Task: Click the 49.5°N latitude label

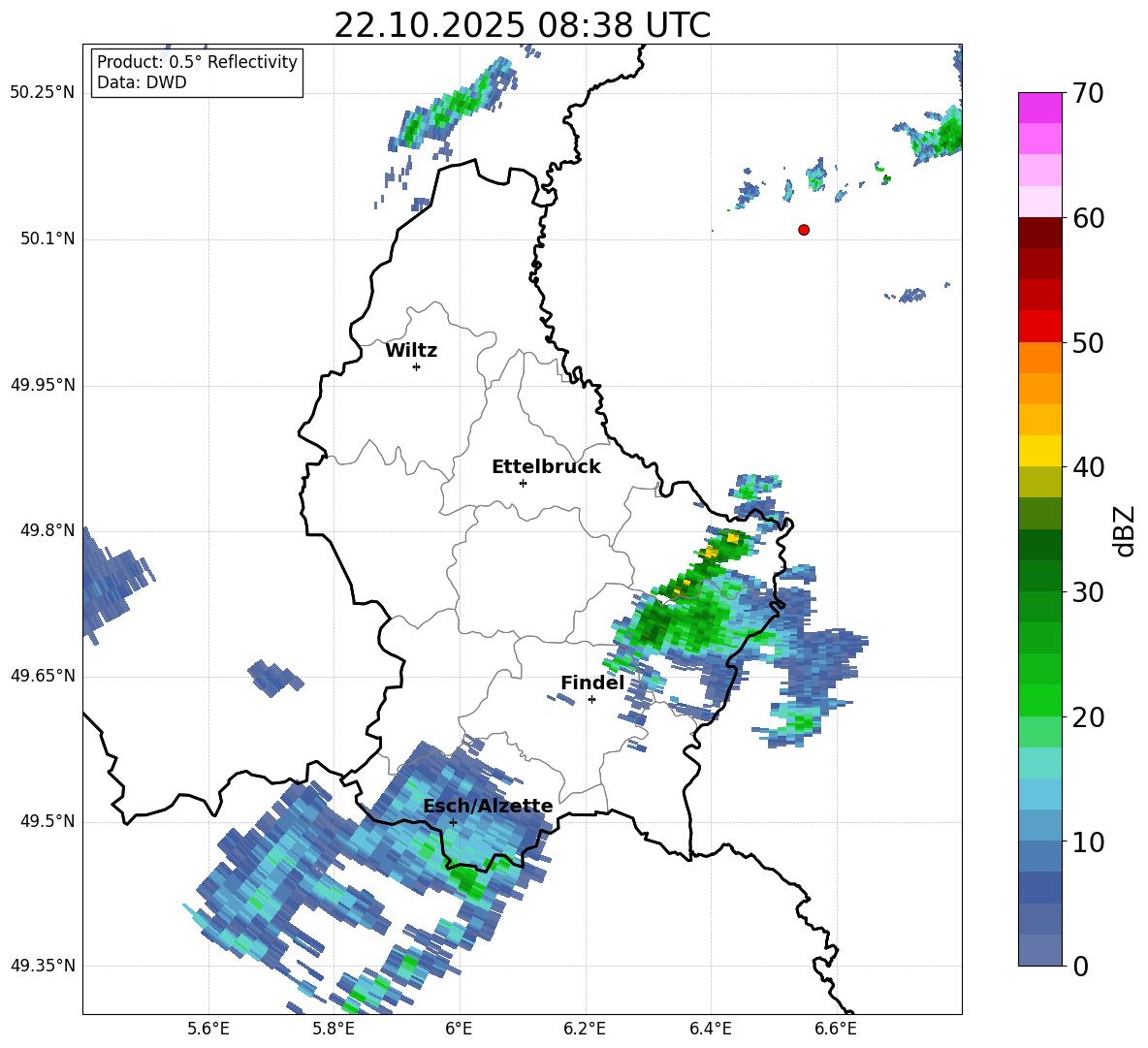Action: coord(48,821)
